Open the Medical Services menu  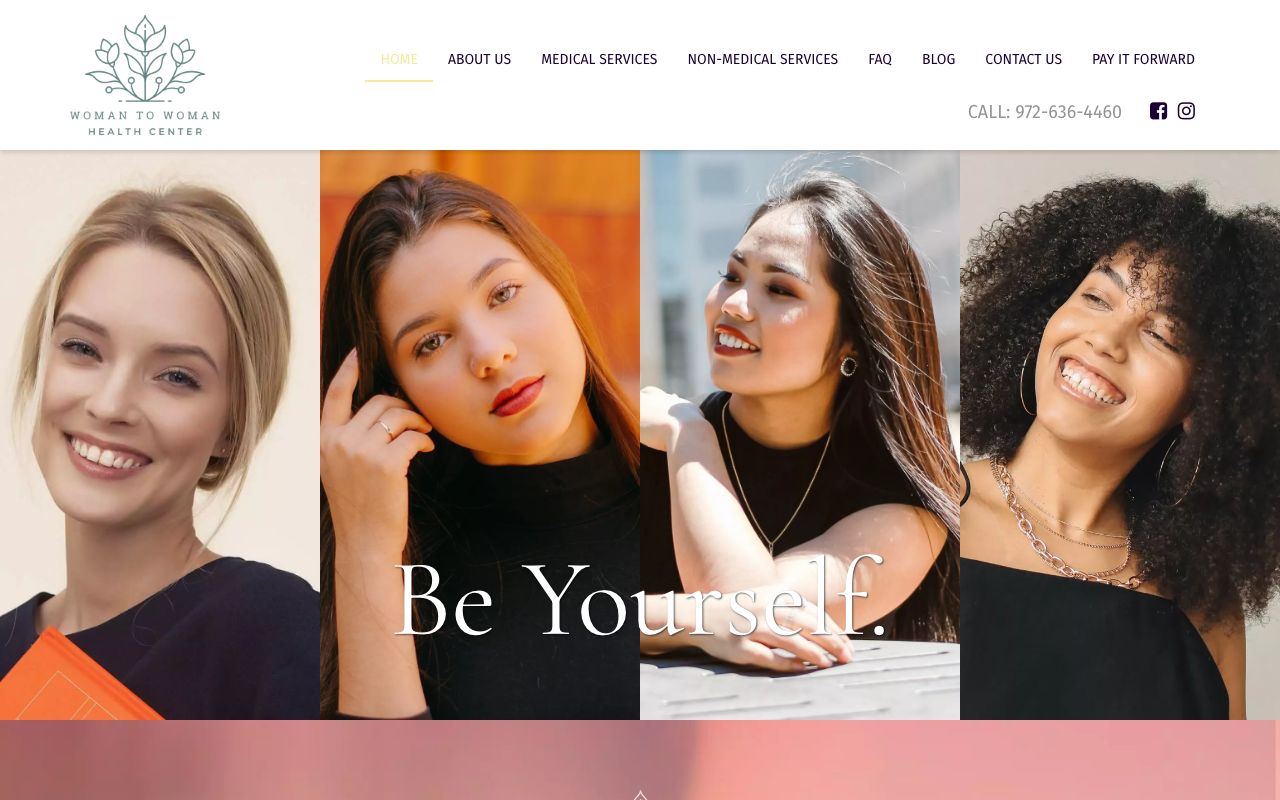599,59
